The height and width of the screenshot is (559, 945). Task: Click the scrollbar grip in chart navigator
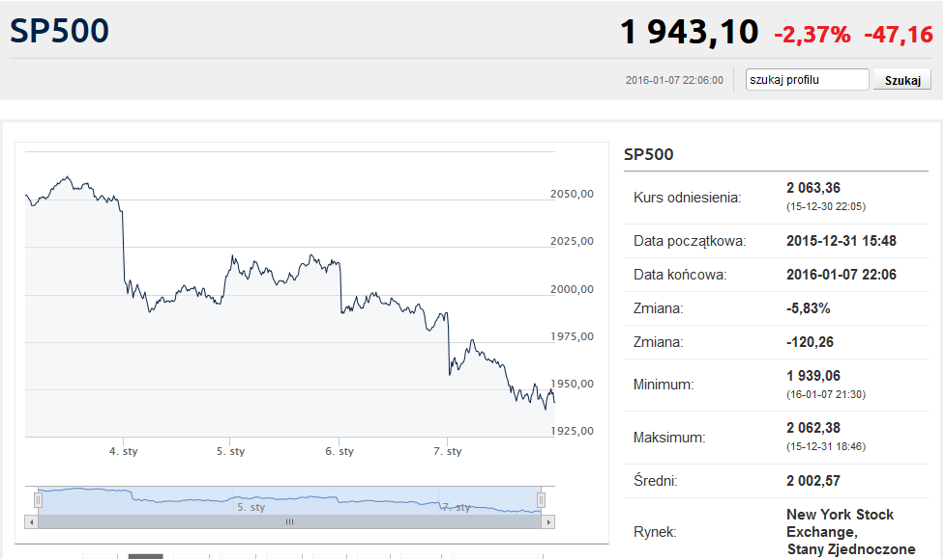point(290,522)
